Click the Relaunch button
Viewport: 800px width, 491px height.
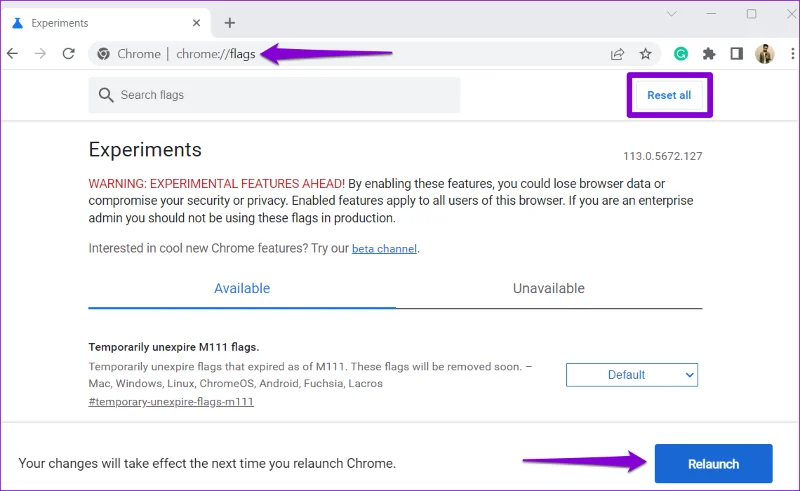click(x=713, y=464)
